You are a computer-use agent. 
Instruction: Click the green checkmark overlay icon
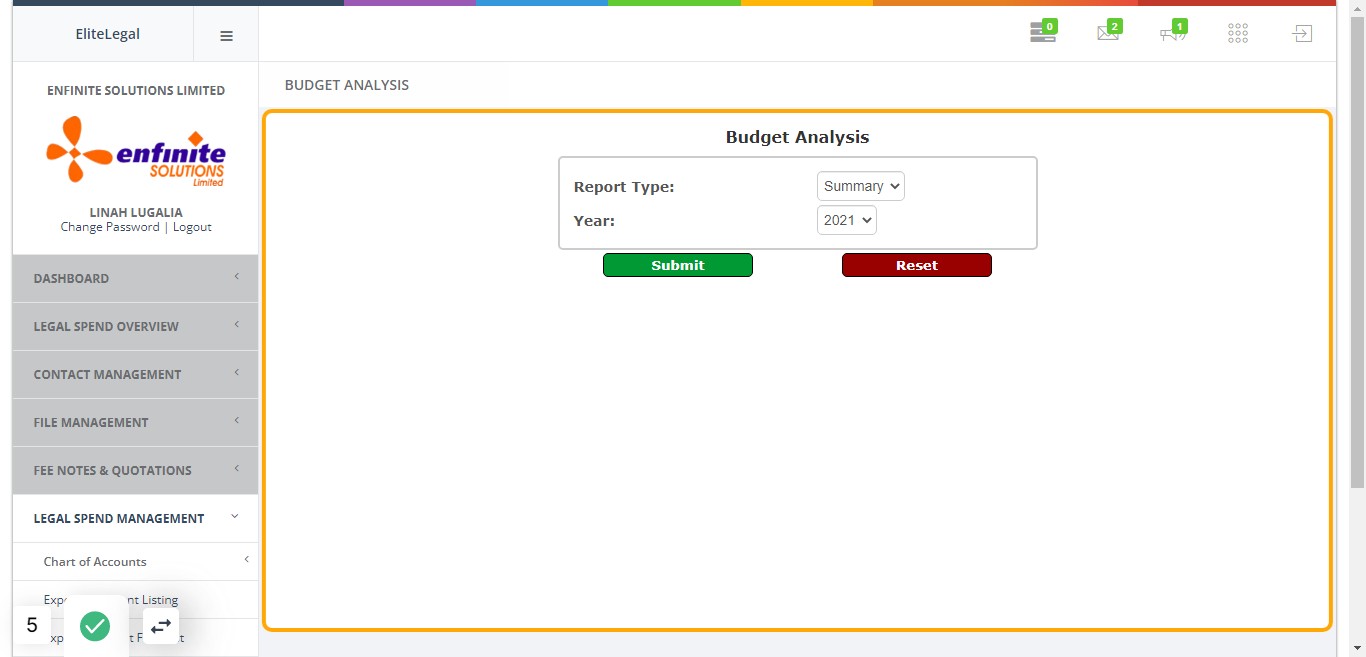coord(95,626)
